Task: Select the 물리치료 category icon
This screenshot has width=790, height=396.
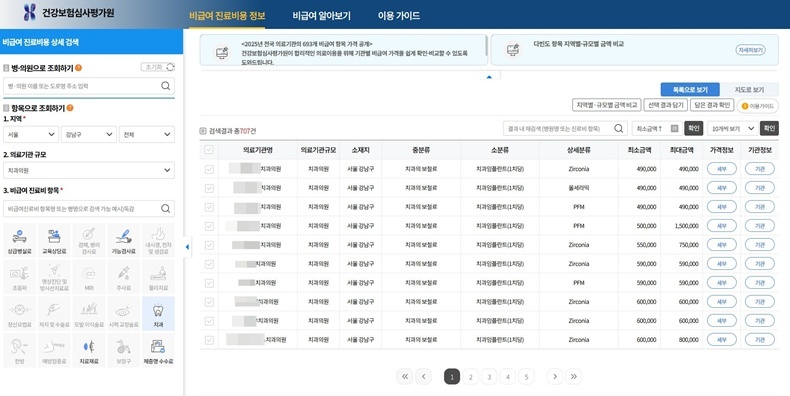Action: point(158,277)
